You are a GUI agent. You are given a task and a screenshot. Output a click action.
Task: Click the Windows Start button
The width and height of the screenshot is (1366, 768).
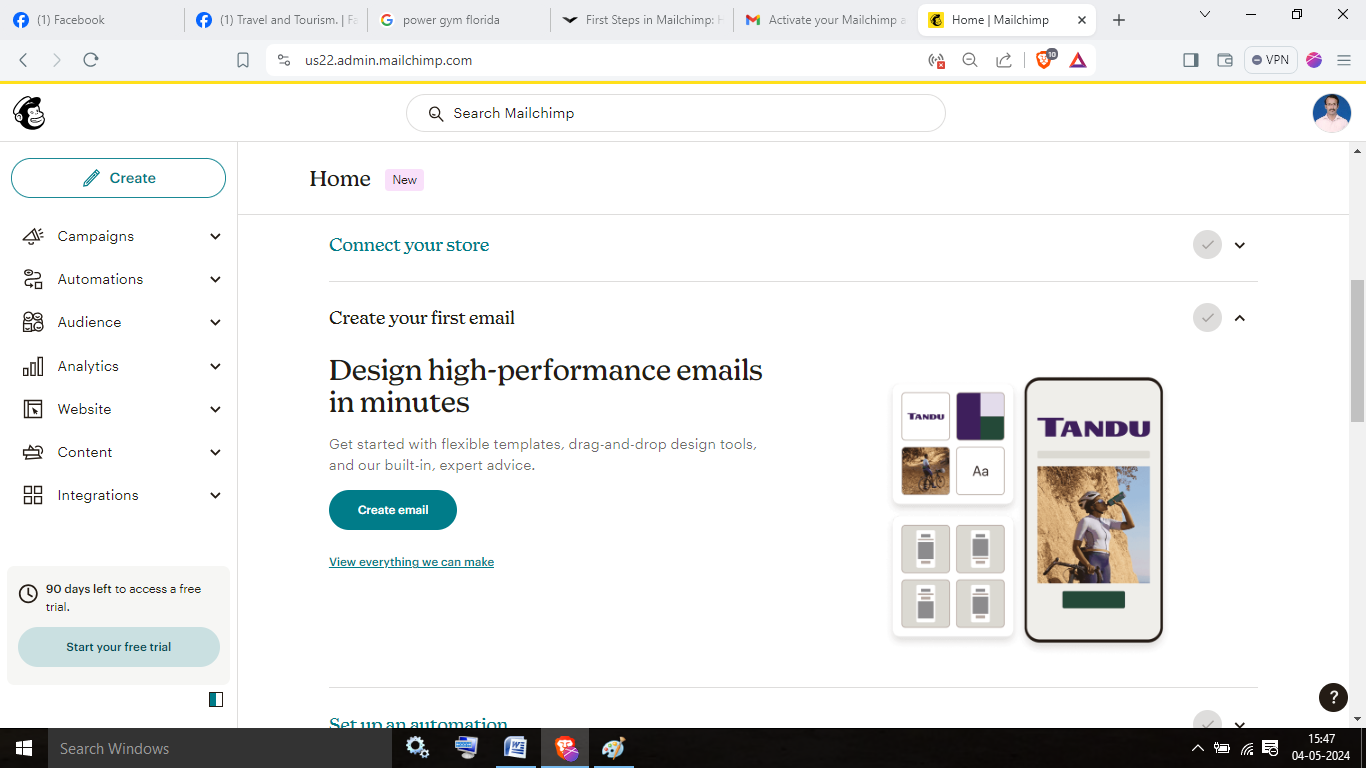coord(23,748)
